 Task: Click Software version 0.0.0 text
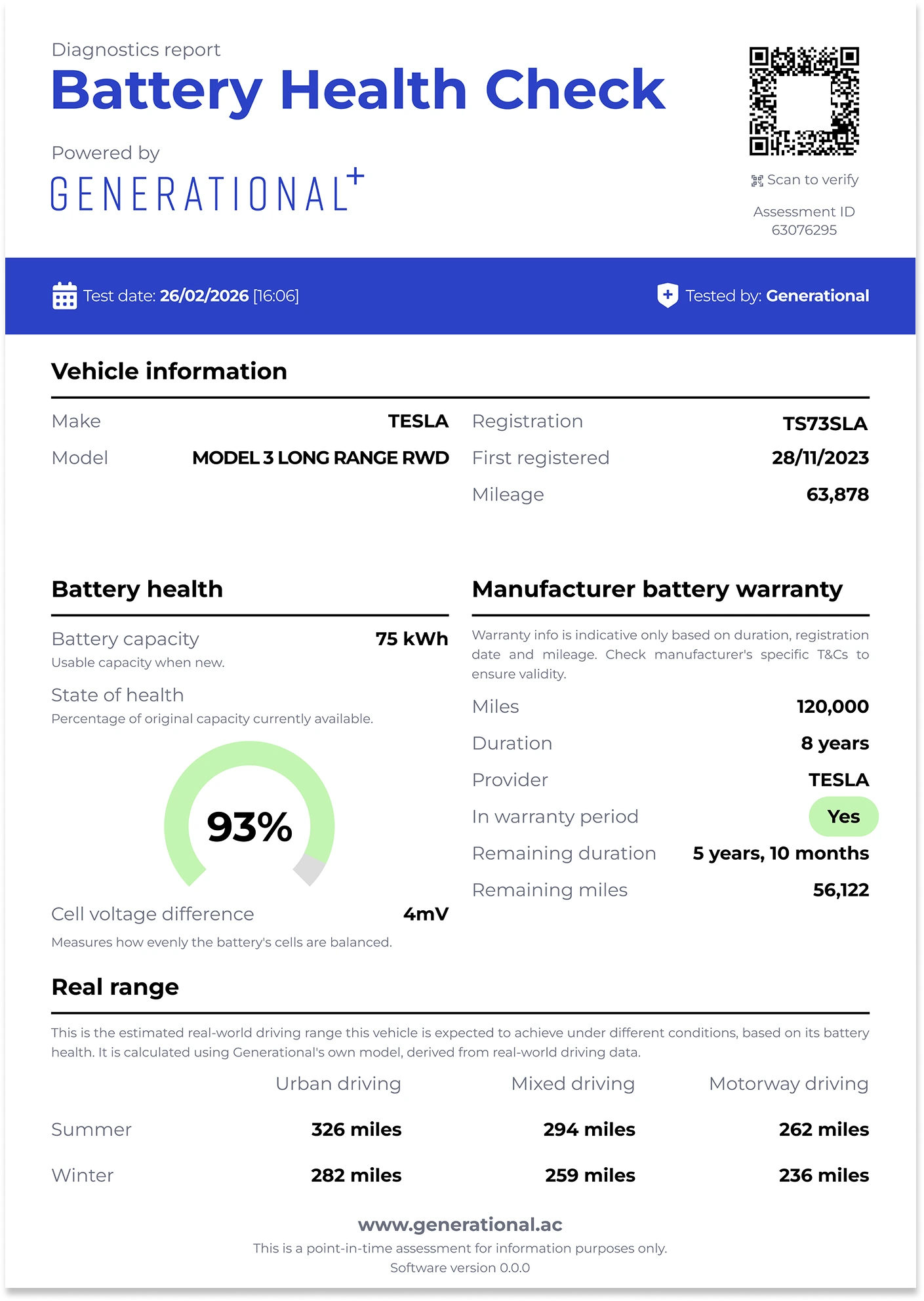pos(460,1268)
